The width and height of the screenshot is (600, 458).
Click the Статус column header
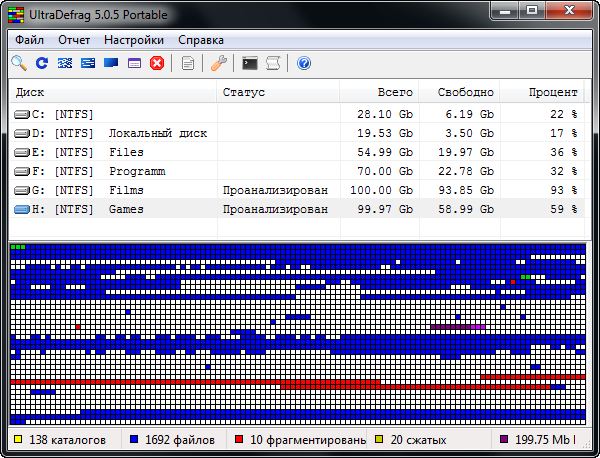click(245, 92)
